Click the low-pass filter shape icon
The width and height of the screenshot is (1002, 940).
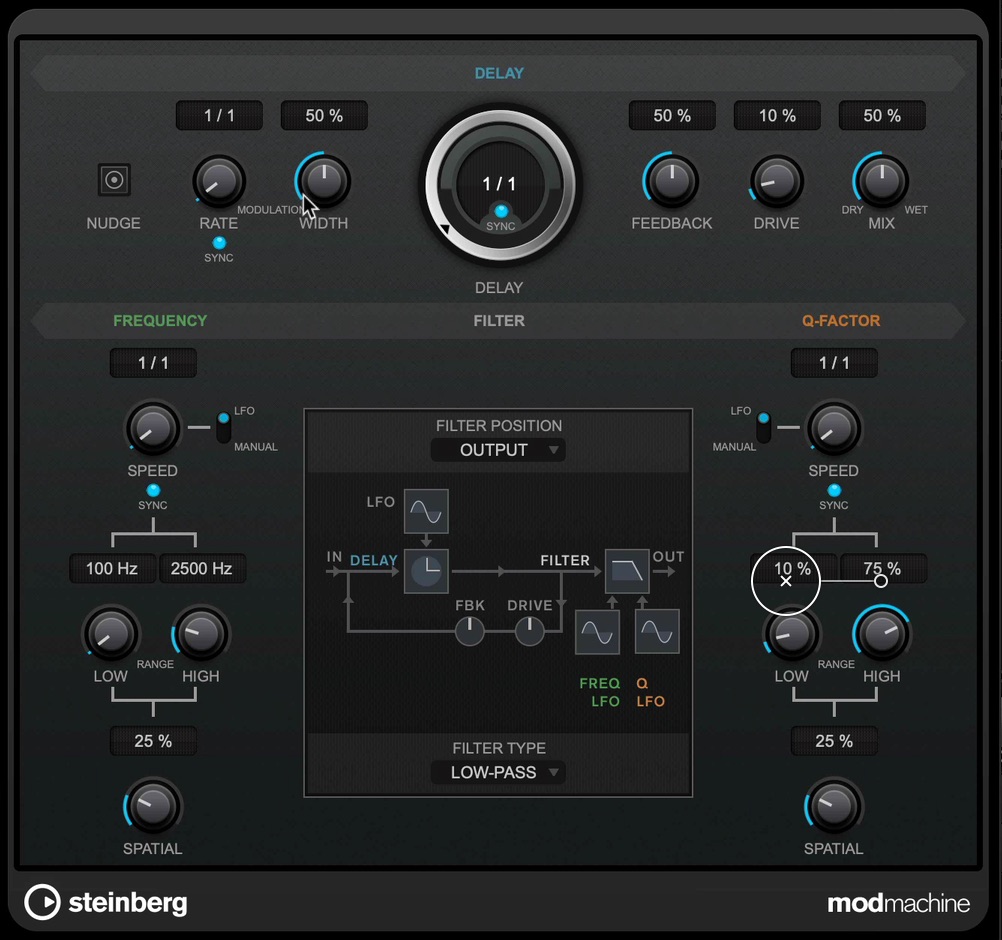click(627, 571)
